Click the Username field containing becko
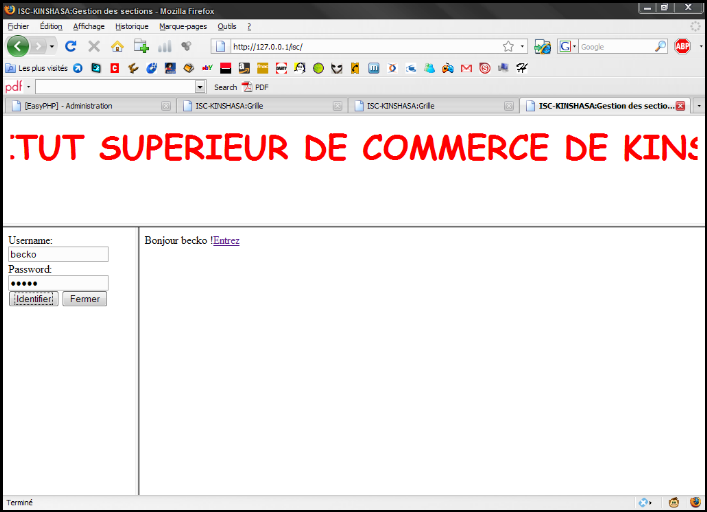 click(58, 254)
